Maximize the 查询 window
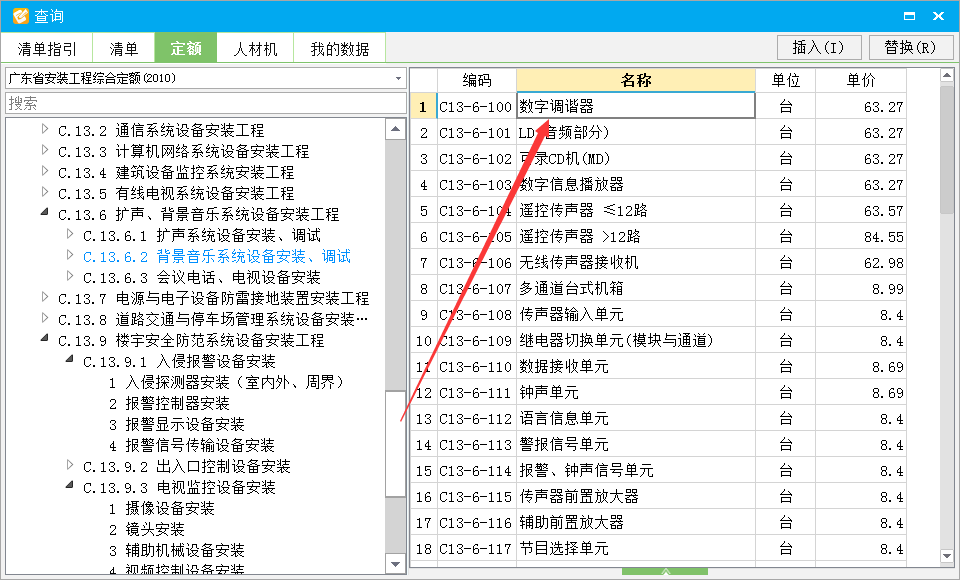960x580 pixels. tap(909, 16)
